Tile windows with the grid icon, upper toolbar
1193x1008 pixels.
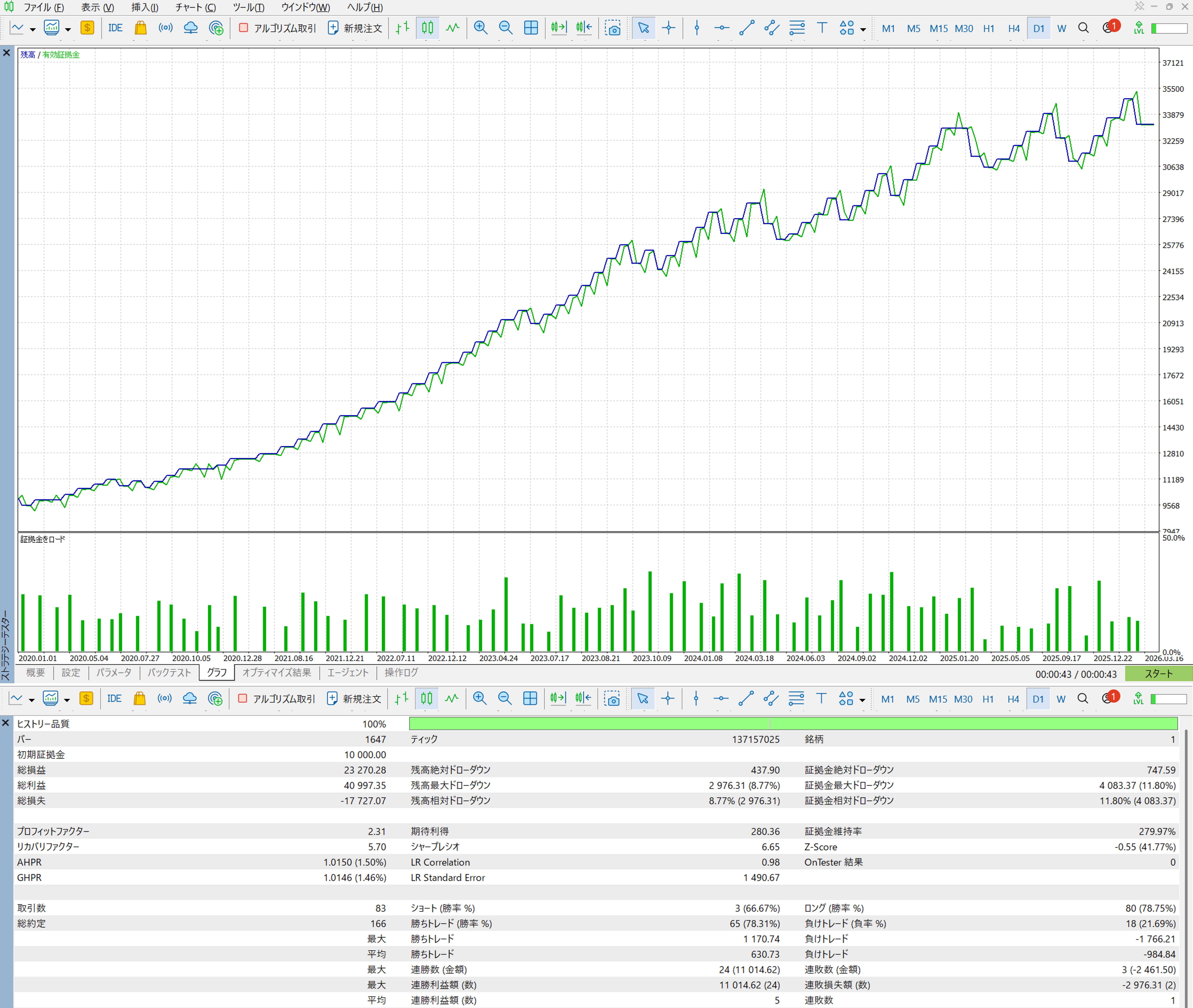pyautogui.click(x=531, y=28)
